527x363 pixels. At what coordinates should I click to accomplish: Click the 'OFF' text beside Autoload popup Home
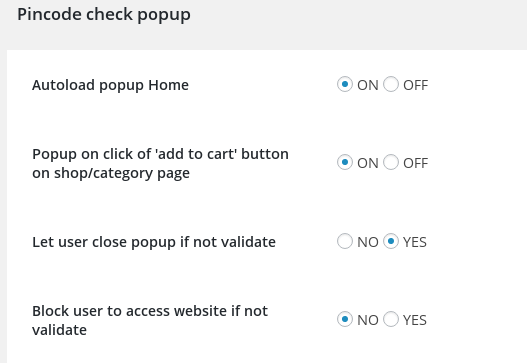click(415, 85)
